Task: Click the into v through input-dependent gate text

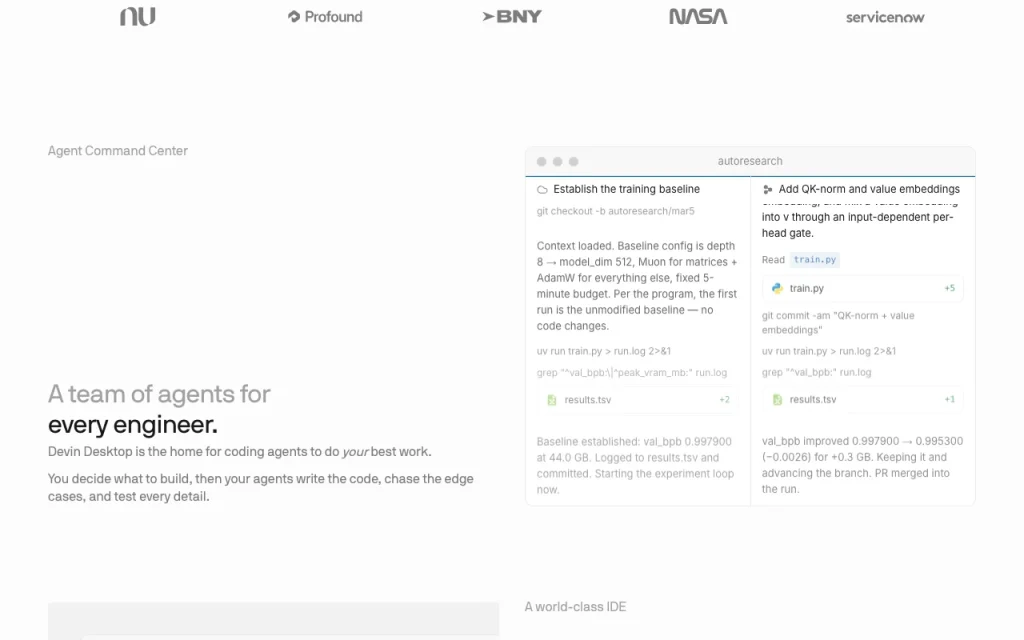Action: coord(857,225)
